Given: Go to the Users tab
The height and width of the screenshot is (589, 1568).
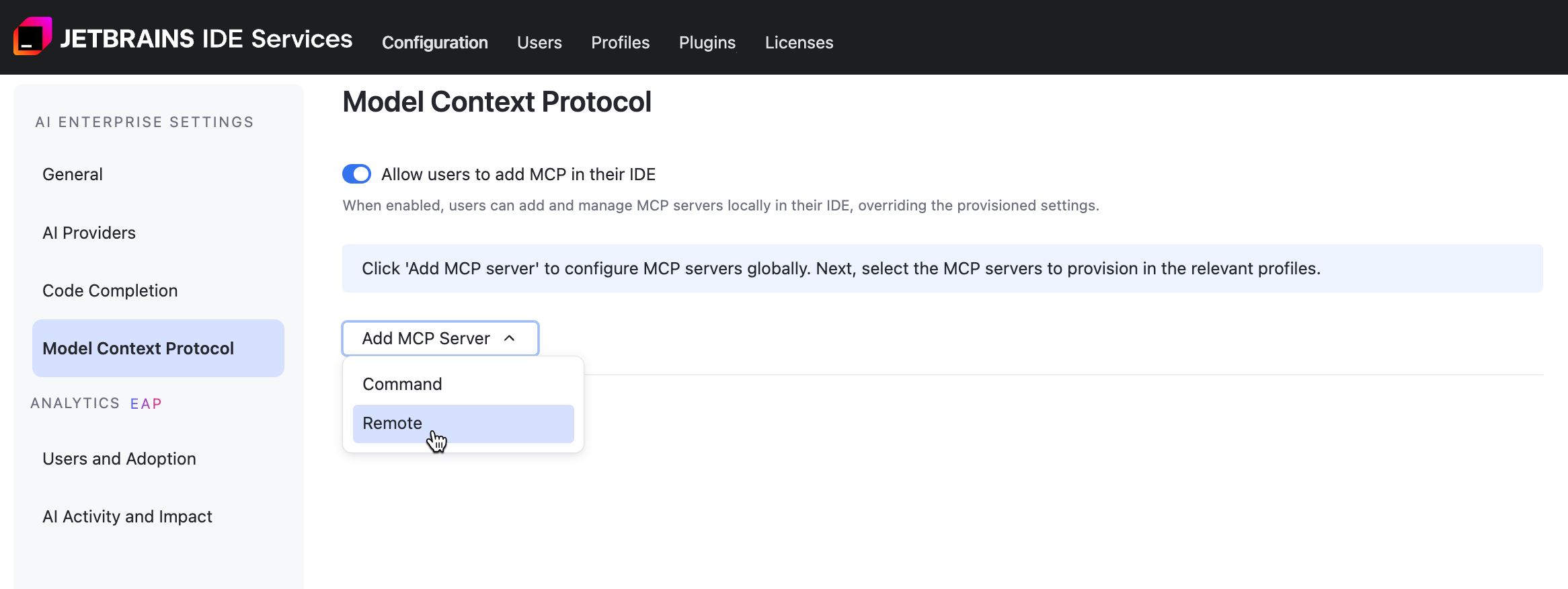Looking at the screenshot, I should tap(539, 42).
